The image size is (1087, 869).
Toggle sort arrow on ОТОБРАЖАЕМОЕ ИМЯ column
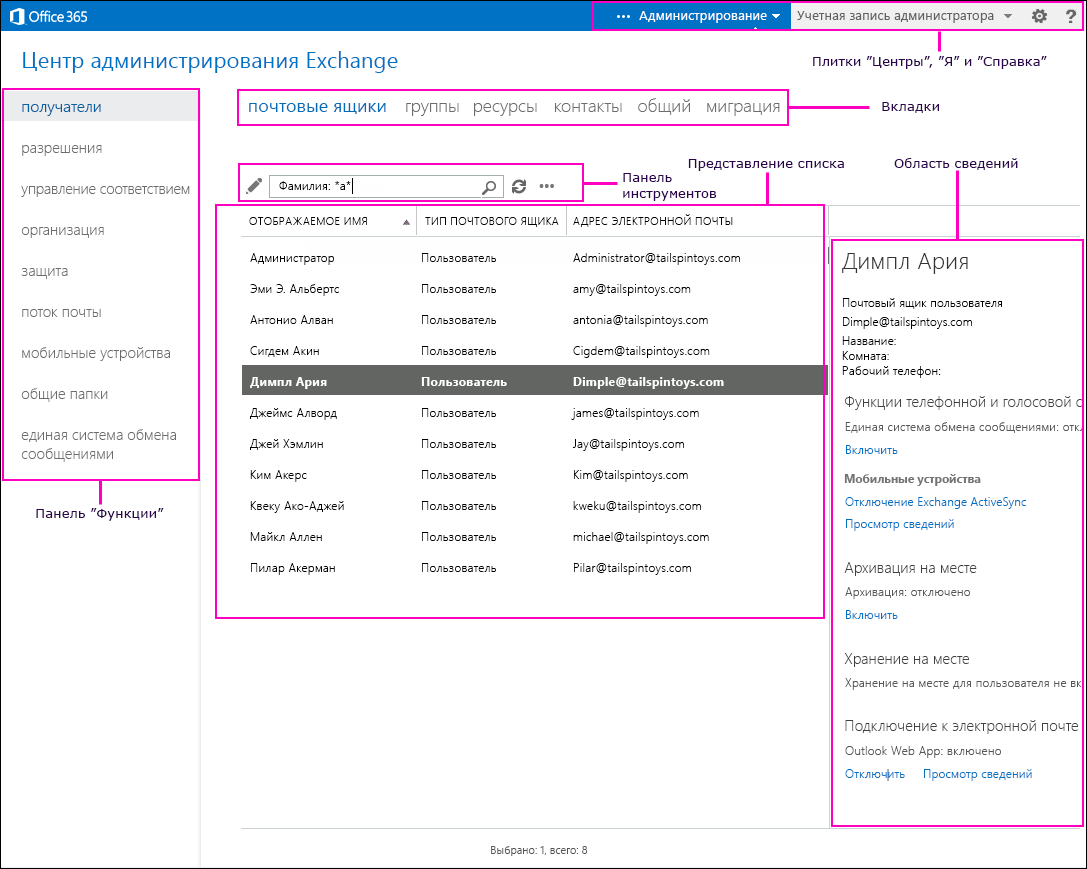tap(406, 222)
